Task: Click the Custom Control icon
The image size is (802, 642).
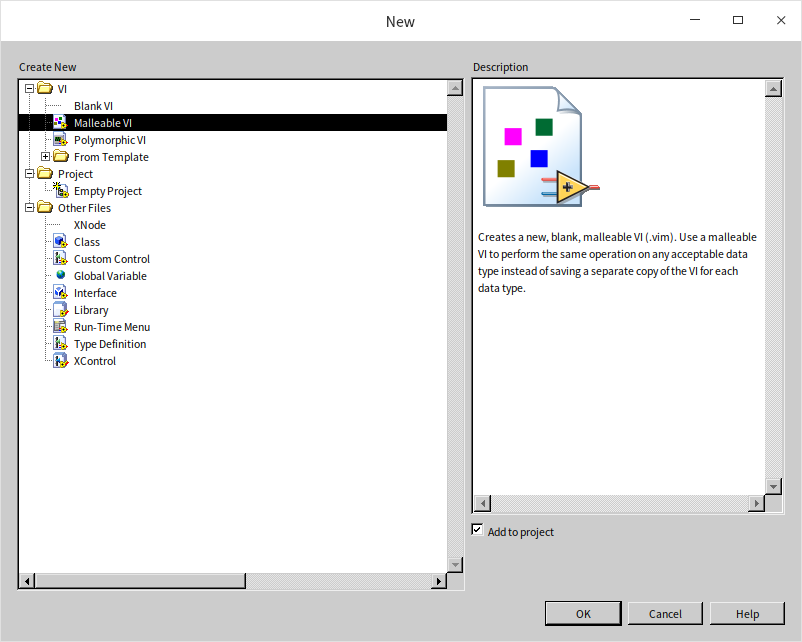Action: pyautogui.click(x=60, y=259)
